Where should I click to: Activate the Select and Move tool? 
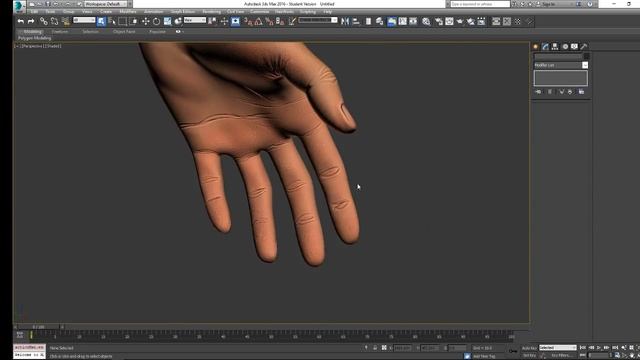tap(145, 21)
